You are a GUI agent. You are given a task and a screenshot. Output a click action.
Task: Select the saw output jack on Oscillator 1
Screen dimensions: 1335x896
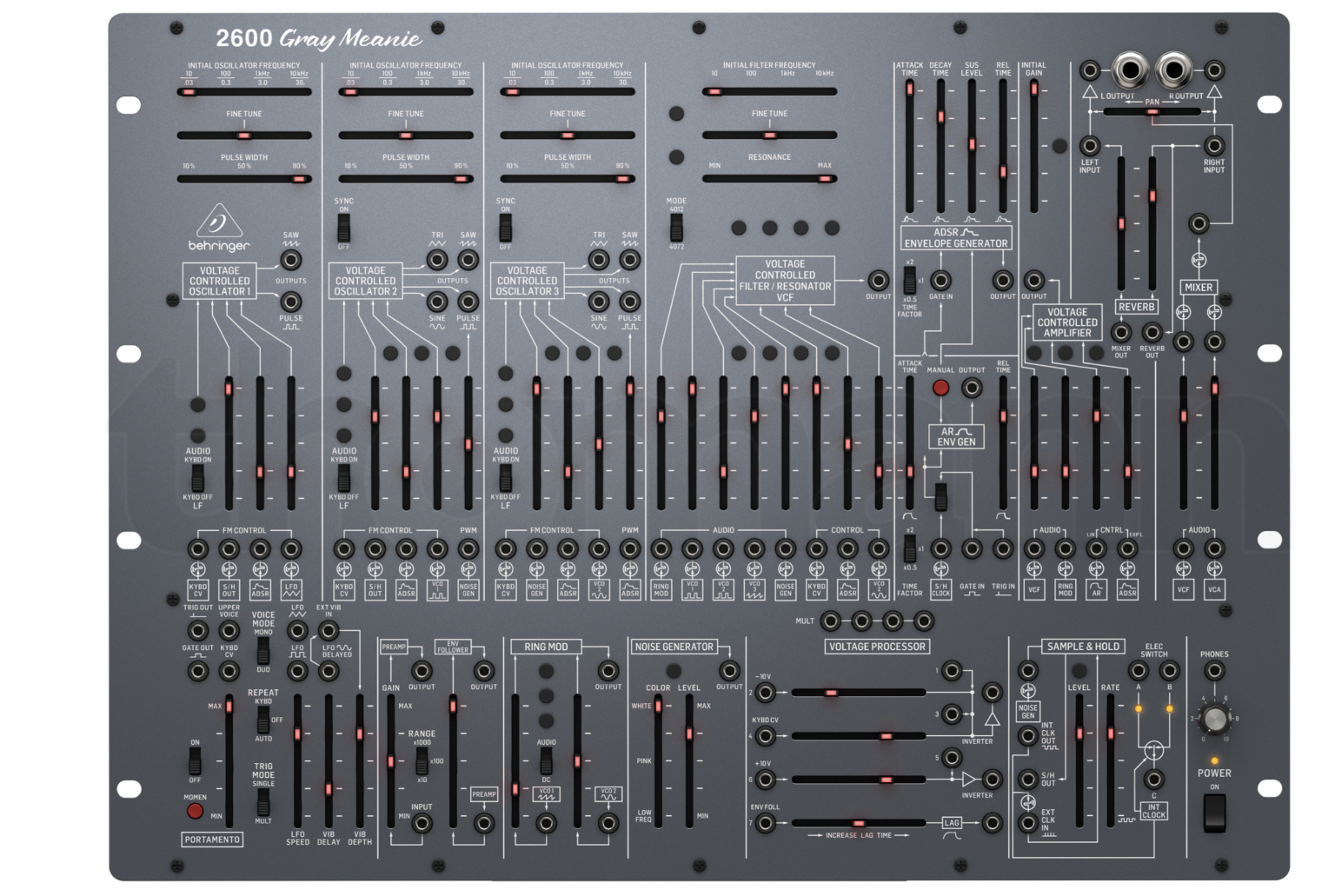click(289, 260)
